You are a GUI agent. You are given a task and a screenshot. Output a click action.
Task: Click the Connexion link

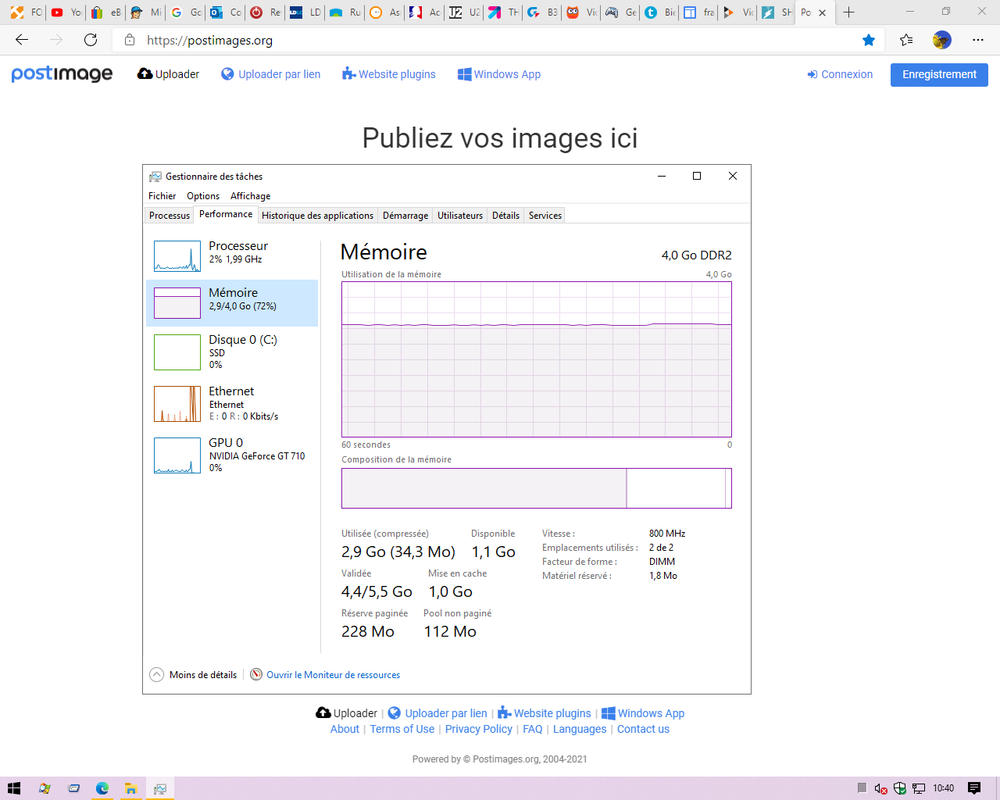(839, 74)
